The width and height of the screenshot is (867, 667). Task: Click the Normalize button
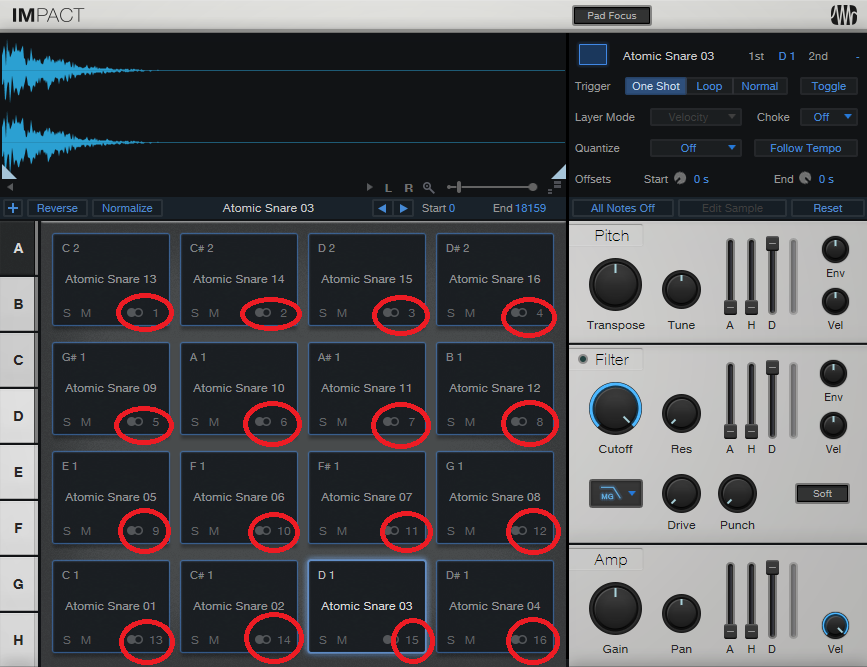tap(127, 208)
